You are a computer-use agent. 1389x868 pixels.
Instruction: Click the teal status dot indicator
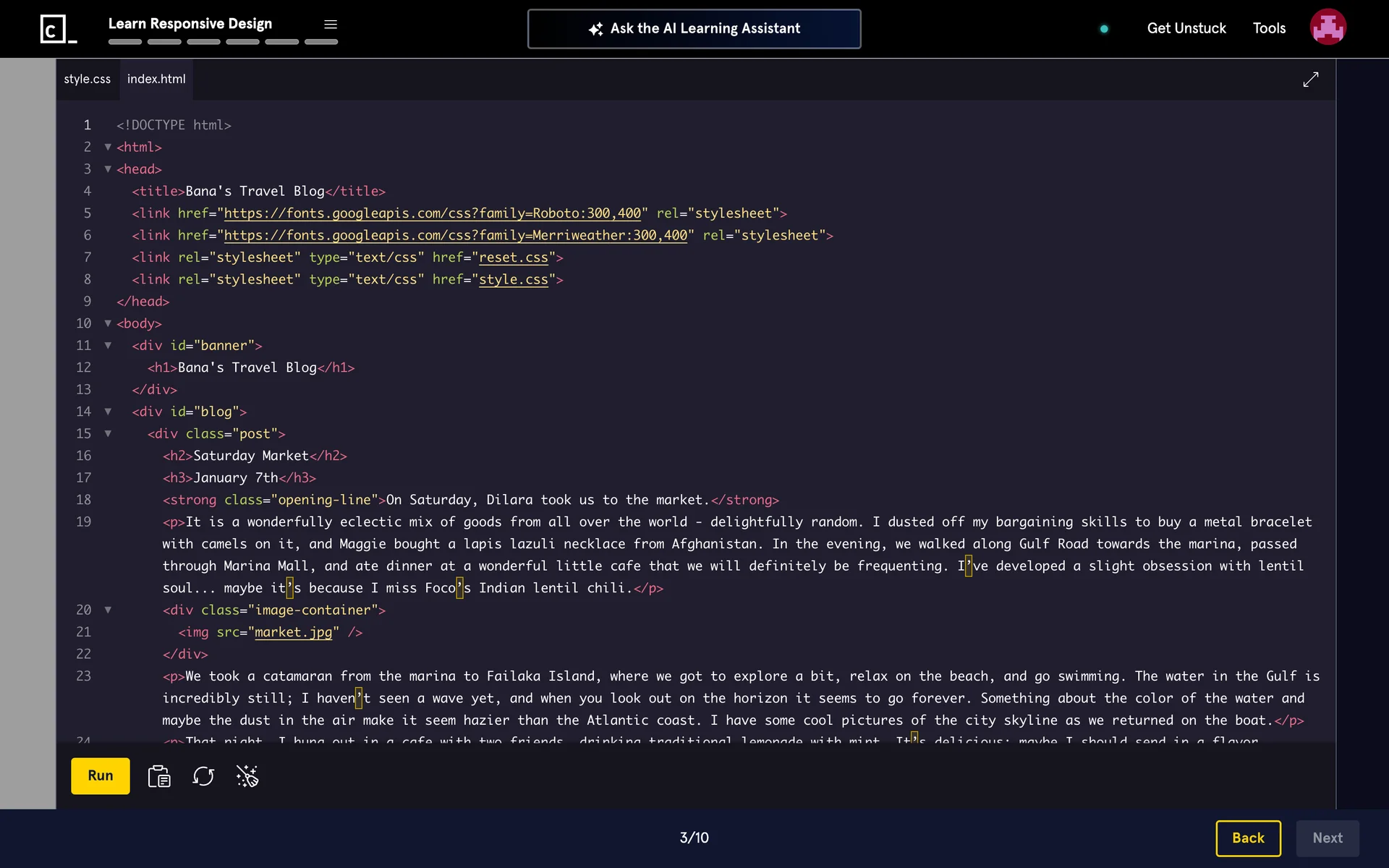tap(1104, 29)
